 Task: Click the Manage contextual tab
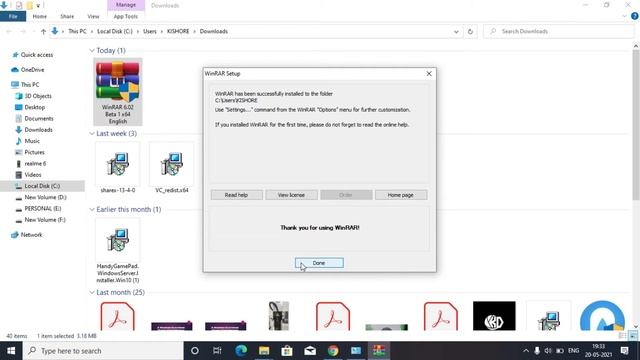(126, 5)
